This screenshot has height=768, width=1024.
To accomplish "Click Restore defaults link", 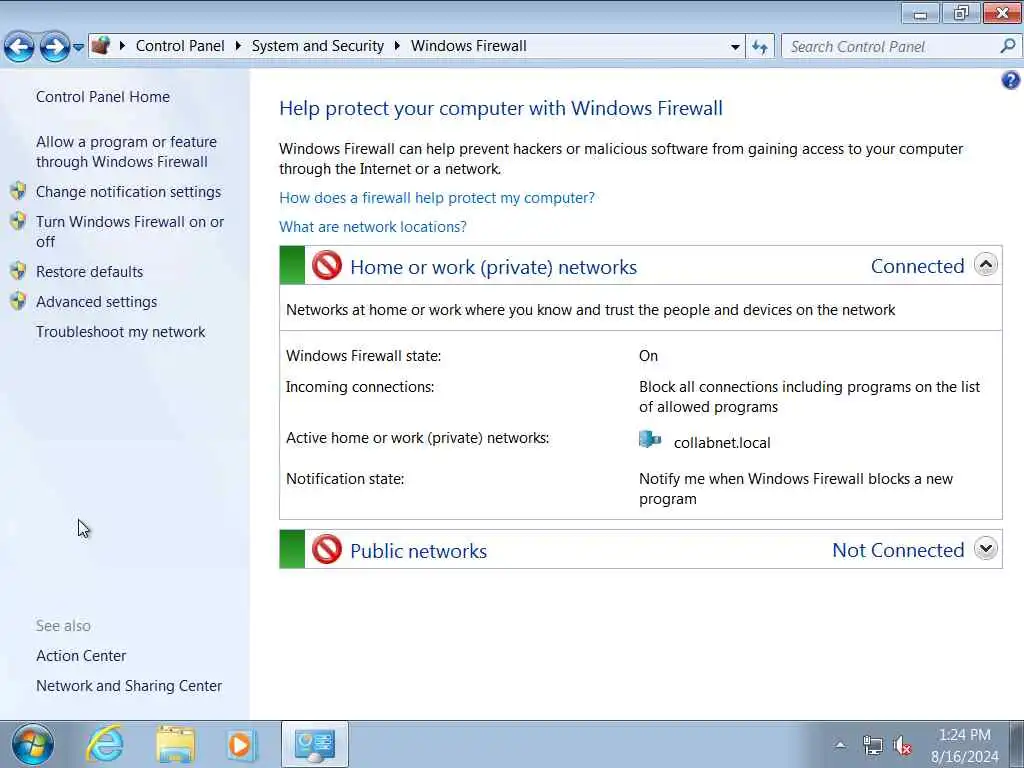I will point(89,272).
